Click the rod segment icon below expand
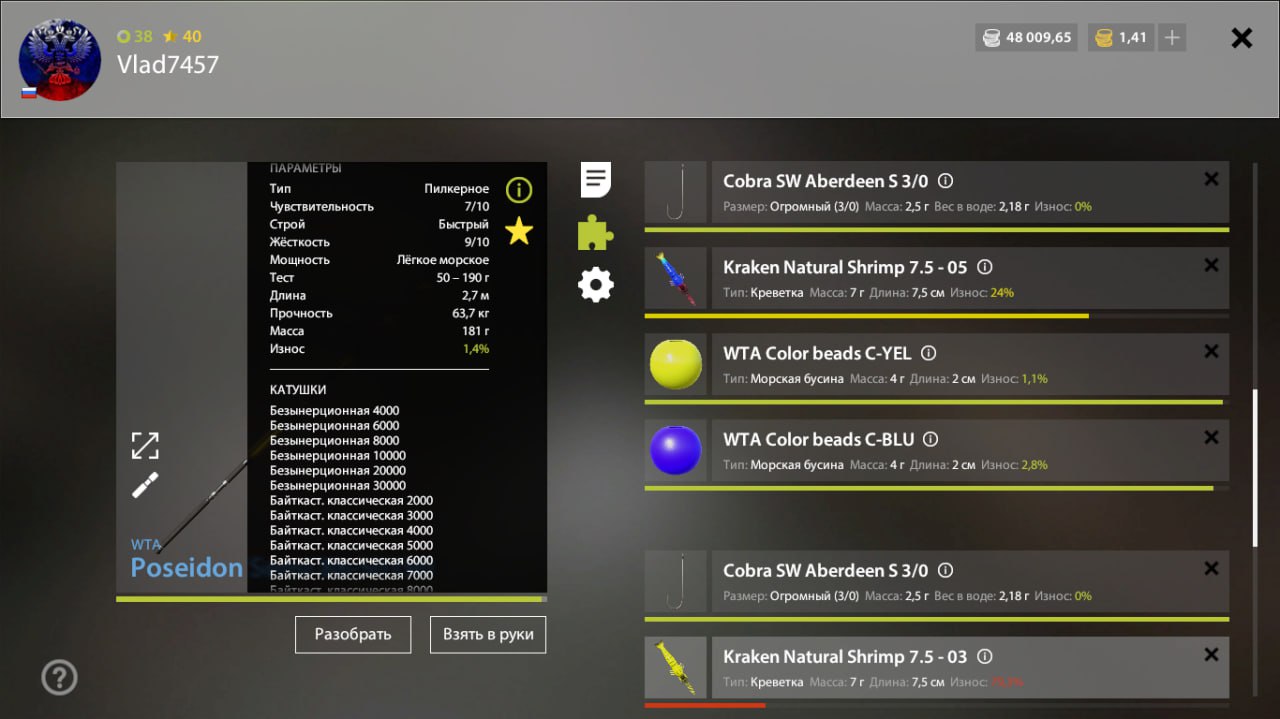Image resolution: width=1280 pixels, height=719 pixels. tap(146, 485)
